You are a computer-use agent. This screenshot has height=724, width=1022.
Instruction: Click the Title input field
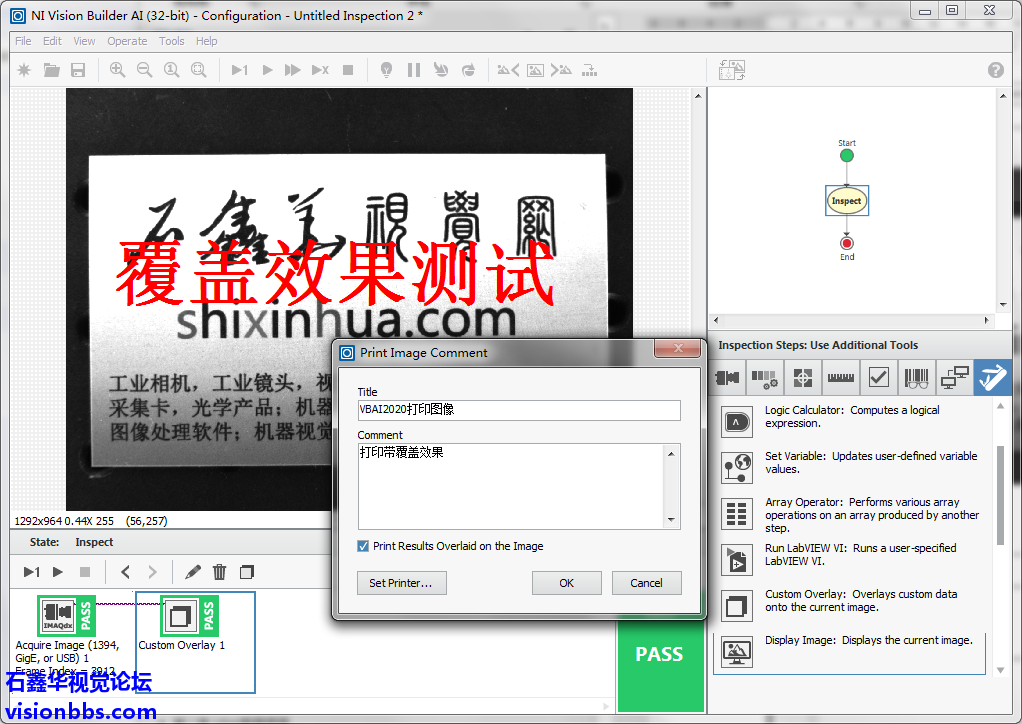click(x=519, y=410)
